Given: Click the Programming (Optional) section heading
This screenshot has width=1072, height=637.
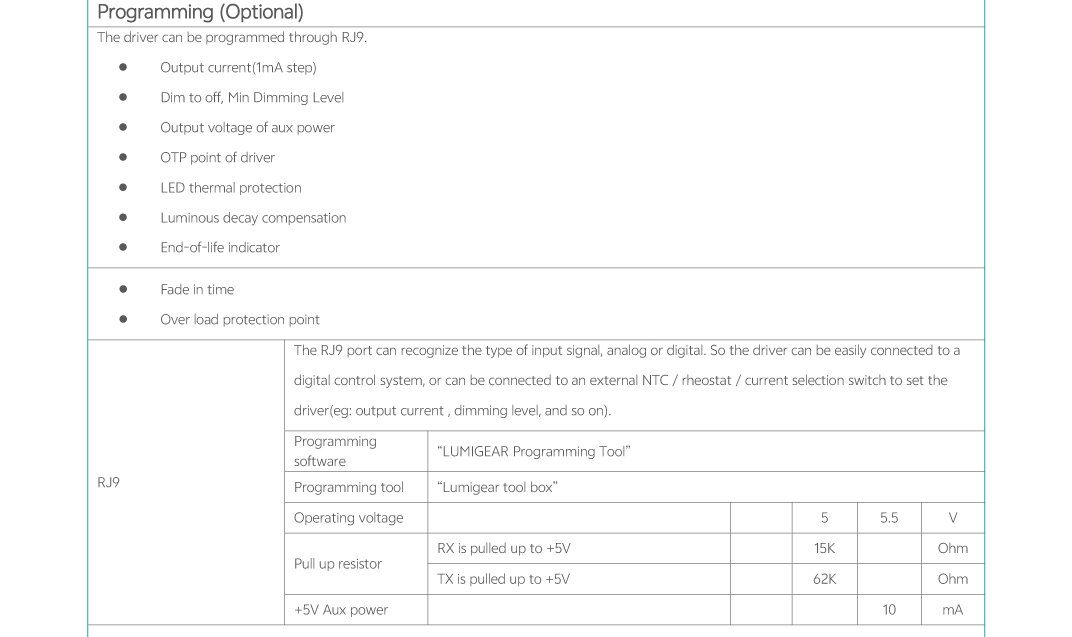Looking at the screenshot, I should point(200,13).
